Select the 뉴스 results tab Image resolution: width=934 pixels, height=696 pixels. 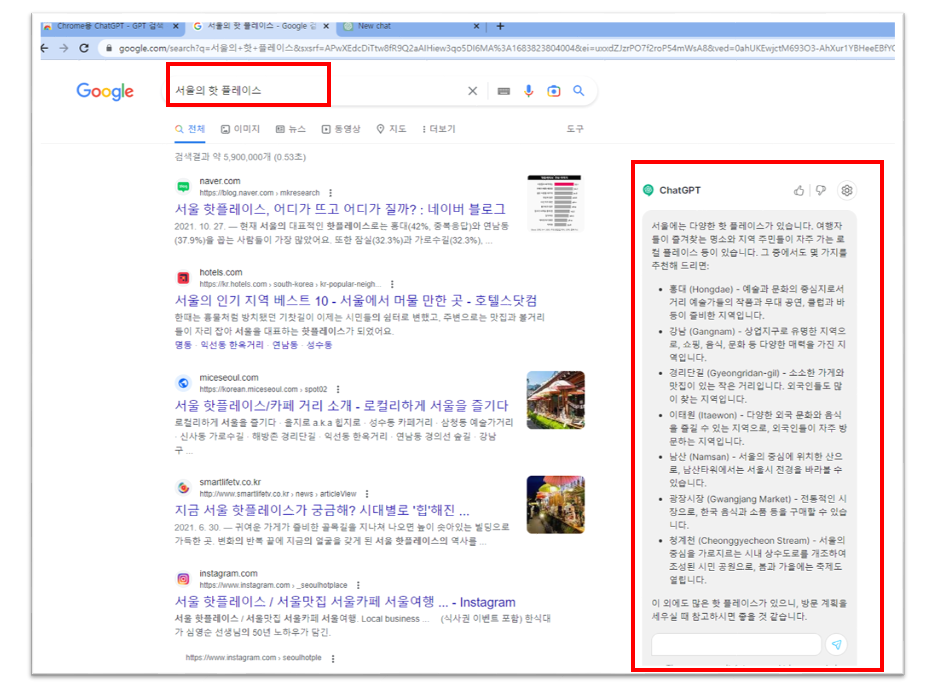(291, 129)
